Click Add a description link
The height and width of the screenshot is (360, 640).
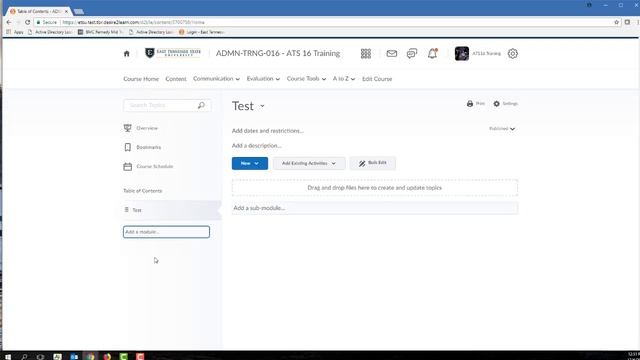257,145
